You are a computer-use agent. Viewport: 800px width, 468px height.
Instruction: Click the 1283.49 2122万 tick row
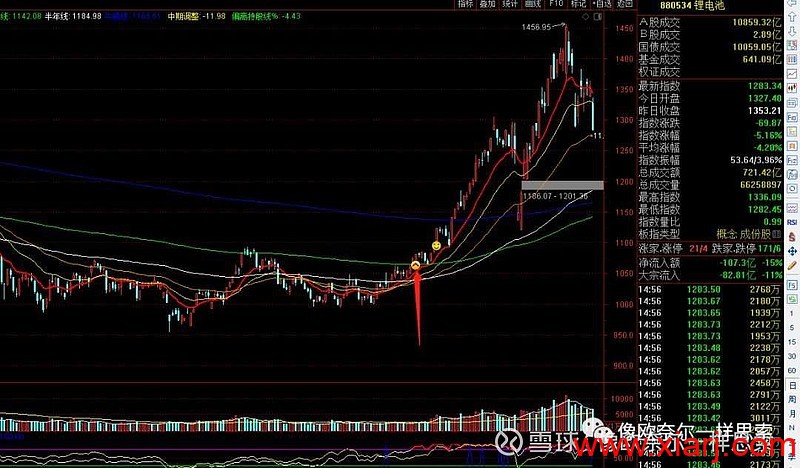pos(710,407)
